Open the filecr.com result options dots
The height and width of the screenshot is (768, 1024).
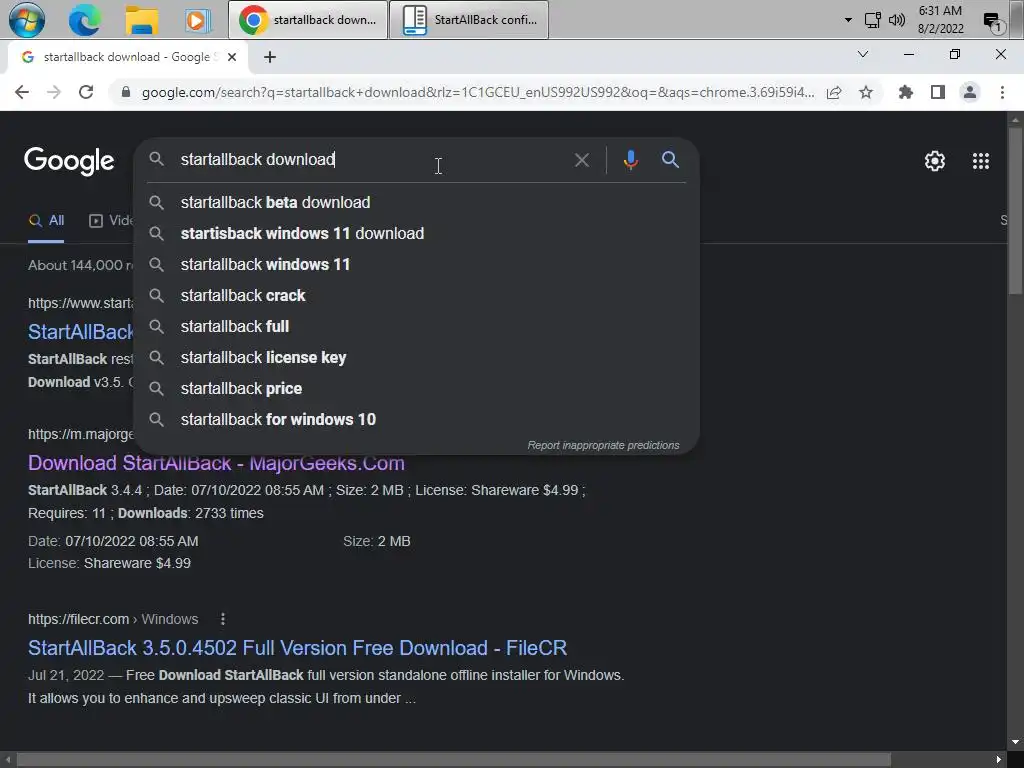[223, 618]
